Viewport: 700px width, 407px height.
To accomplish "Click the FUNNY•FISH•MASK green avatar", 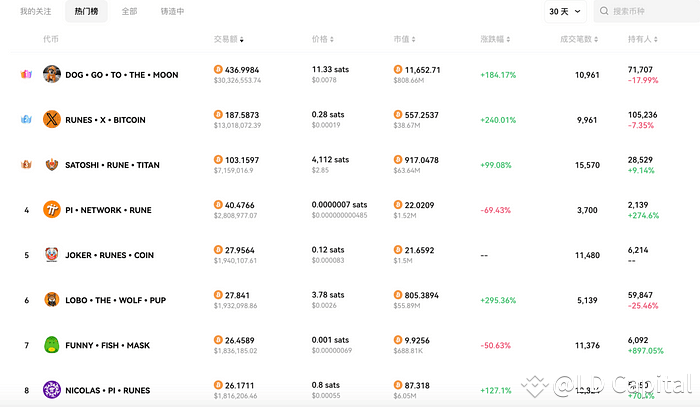I will 51,344.
